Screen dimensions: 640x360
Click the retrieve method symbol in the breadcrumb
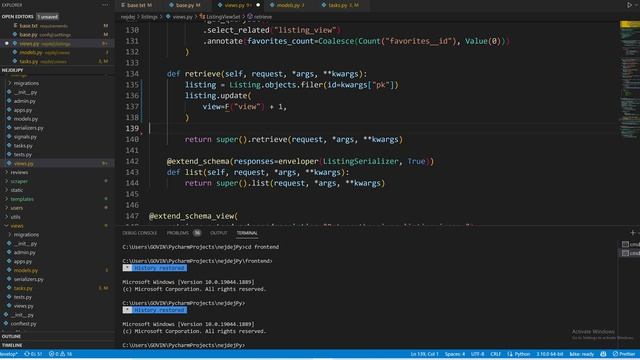tap(260, 17)
